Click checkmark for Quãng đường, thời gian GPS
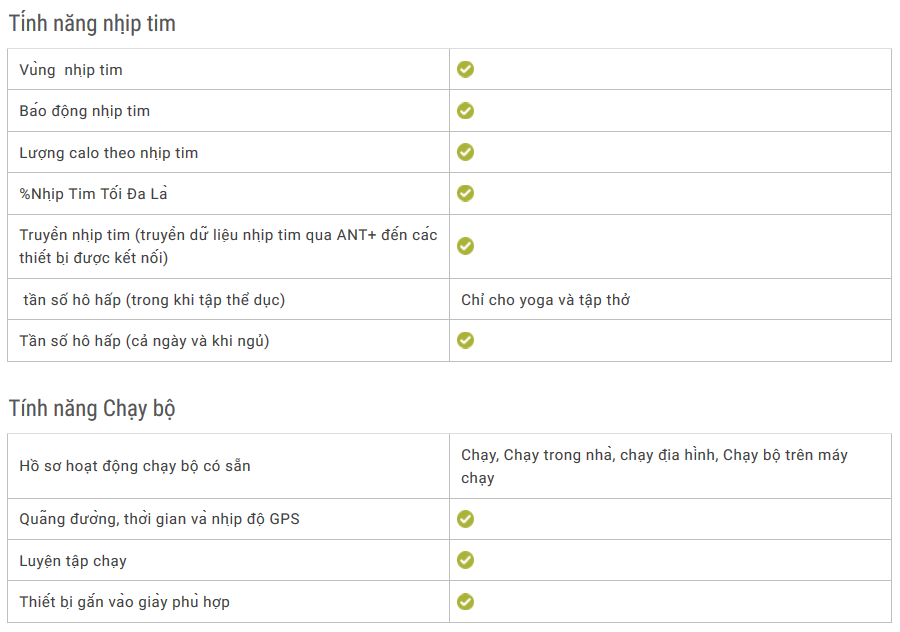This screenshot has height=632, width=900. 465,519
